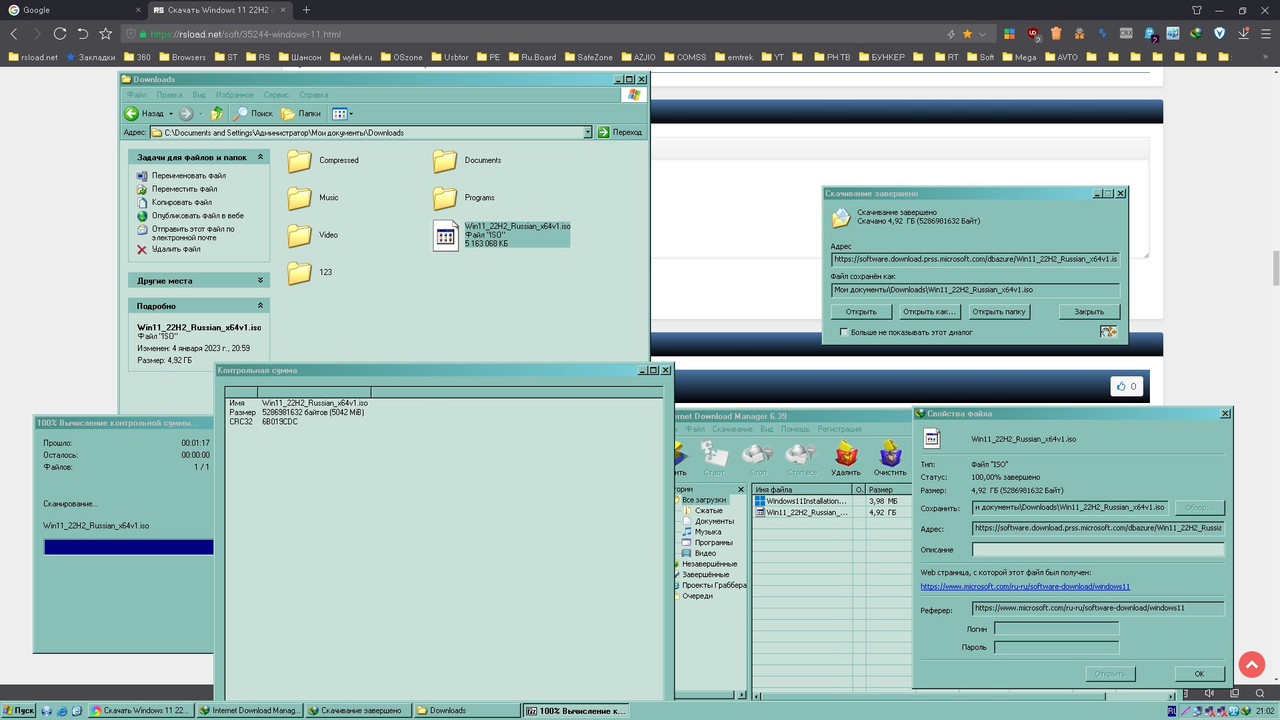The width and height of the screenshot is (1280, 720).
Task: Check Больше не показывать этот диалог
Action: (x=846, y=332)
